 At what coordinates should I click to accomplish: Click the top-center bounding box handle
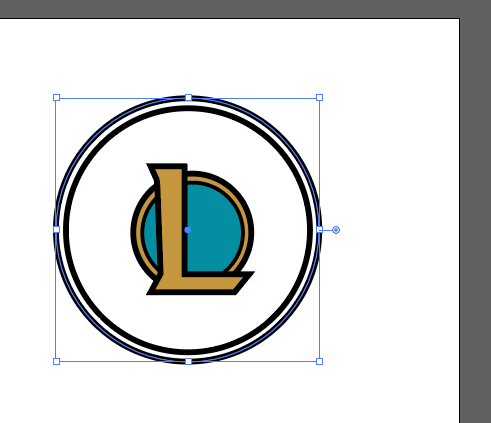pos(188,97)
